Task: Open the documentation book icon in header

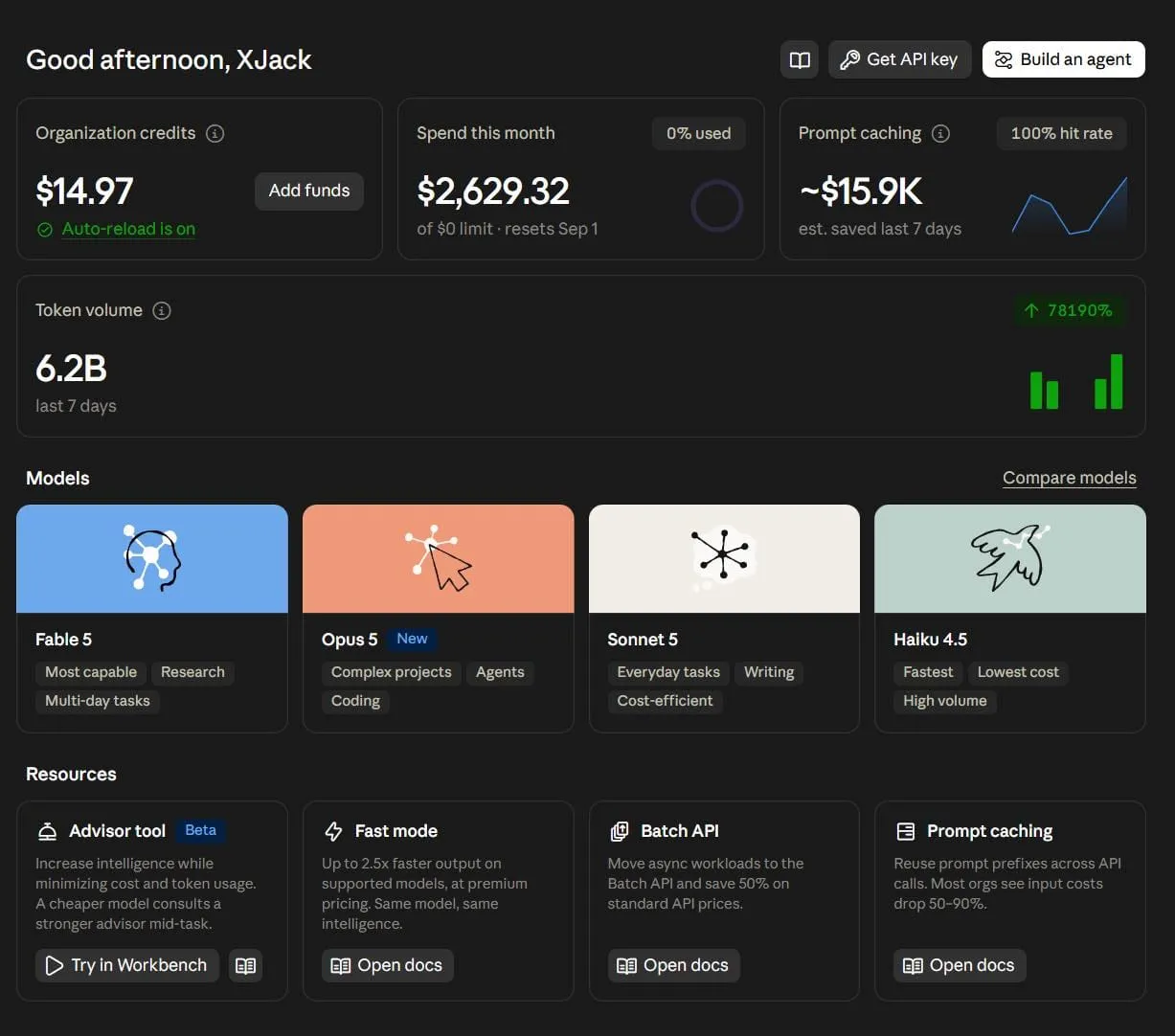Action: pos(800,59)
